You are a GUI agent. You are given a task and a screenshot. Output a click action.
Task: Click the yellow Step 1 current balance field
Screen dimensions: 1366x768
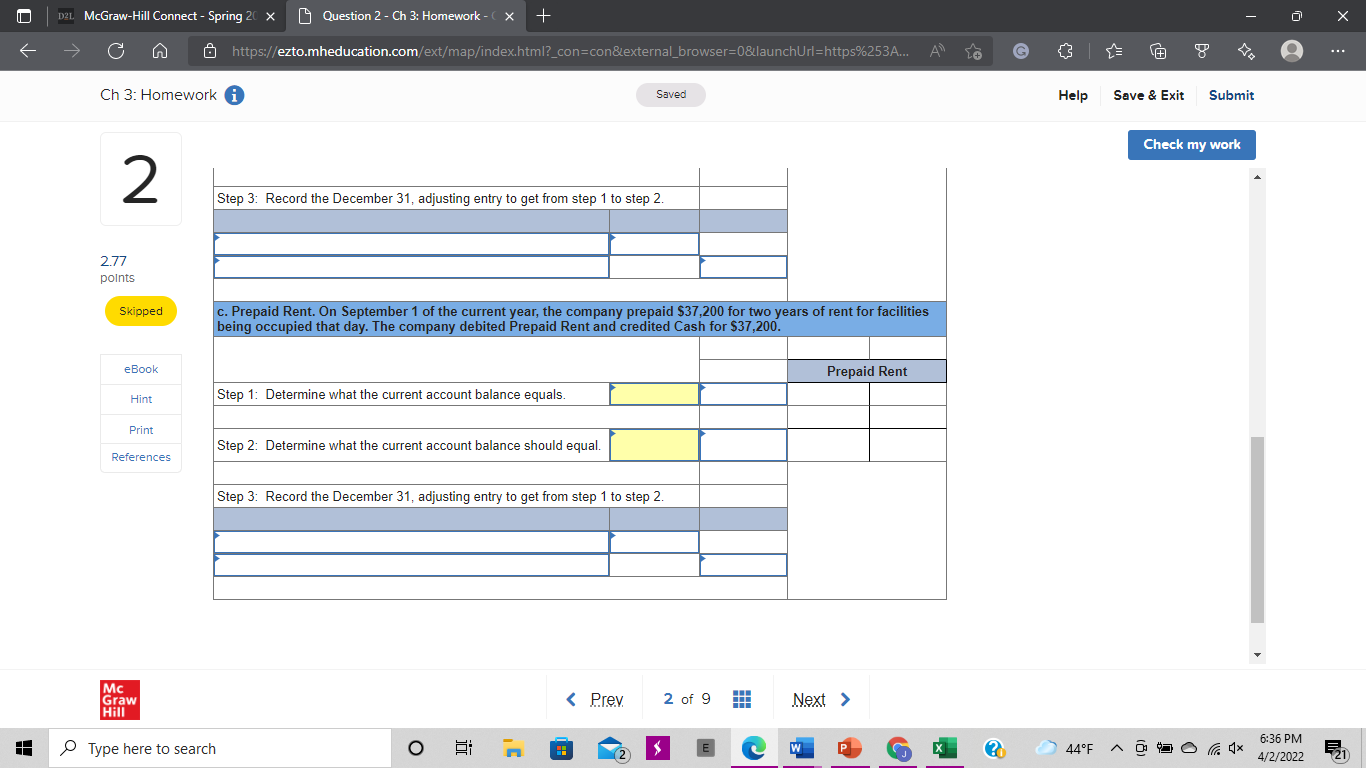point(654,394)
